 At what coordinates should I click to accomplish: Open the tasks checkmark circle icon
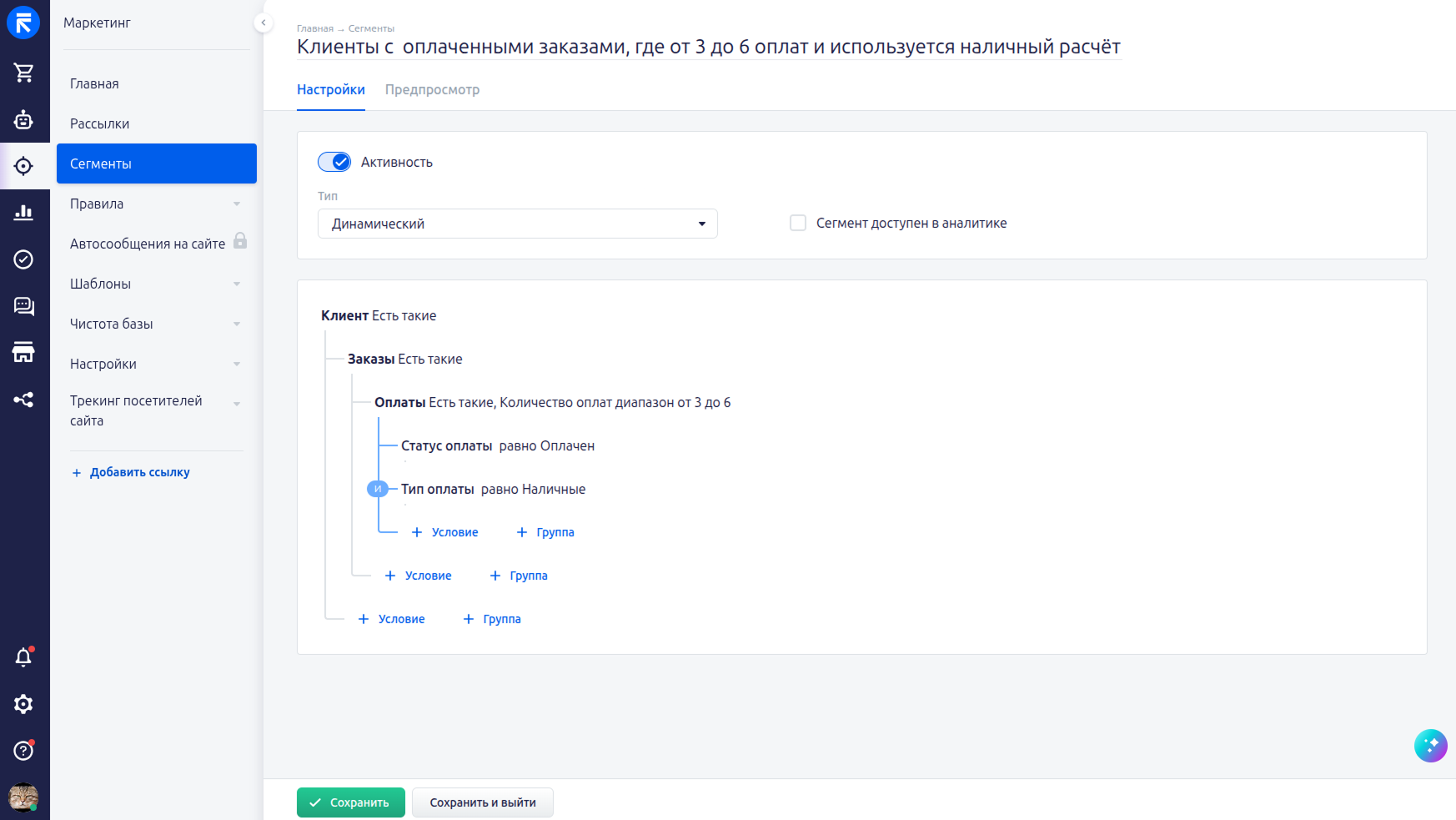point(23,259)
